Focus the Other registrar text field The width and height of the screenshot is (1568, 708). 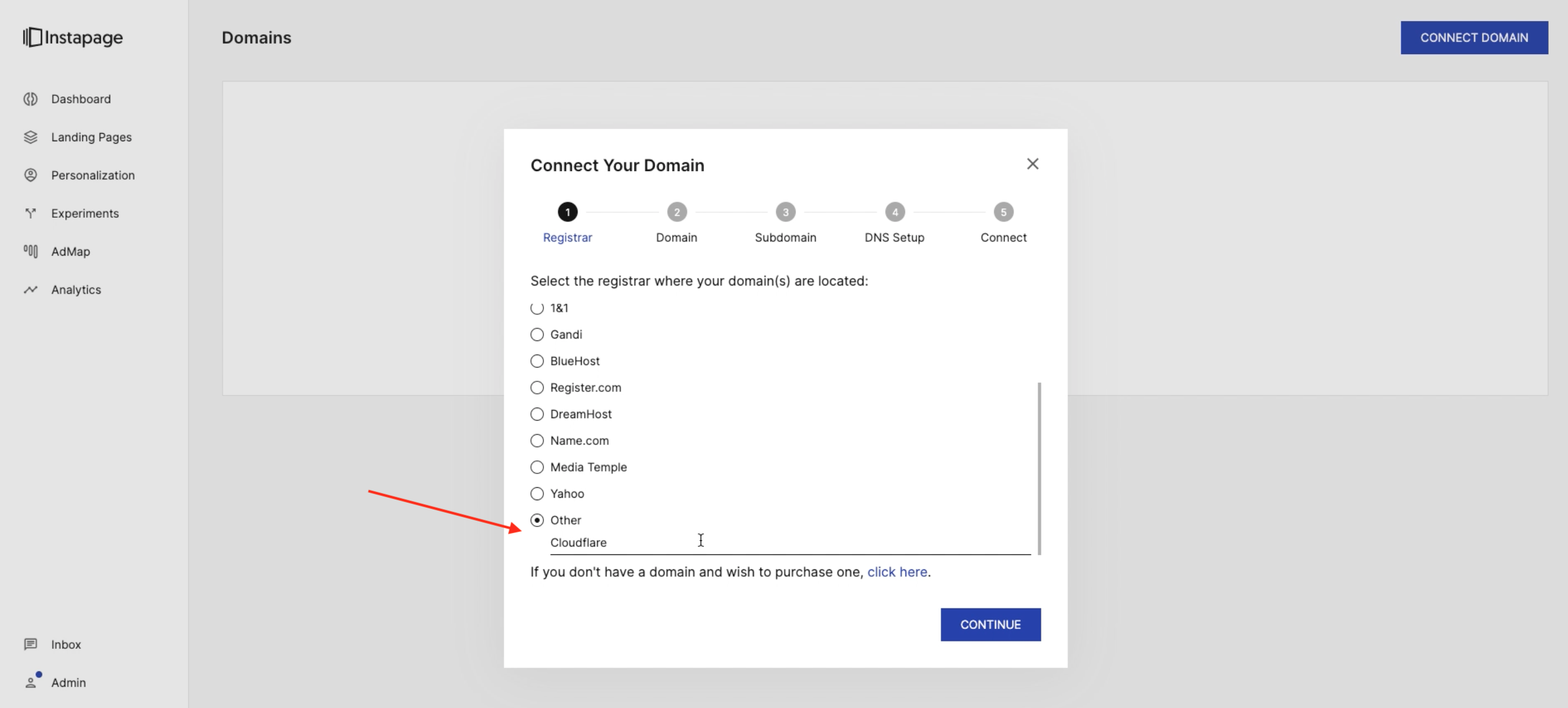click(x=790, y=543)
